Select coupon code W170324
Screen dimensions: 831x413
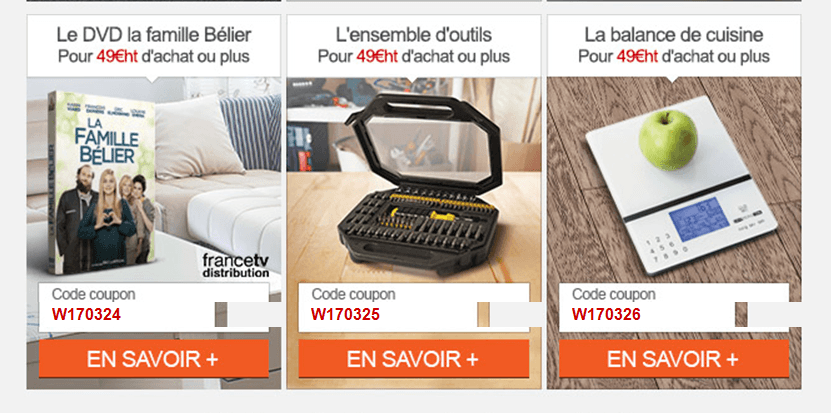pos(86,314)
